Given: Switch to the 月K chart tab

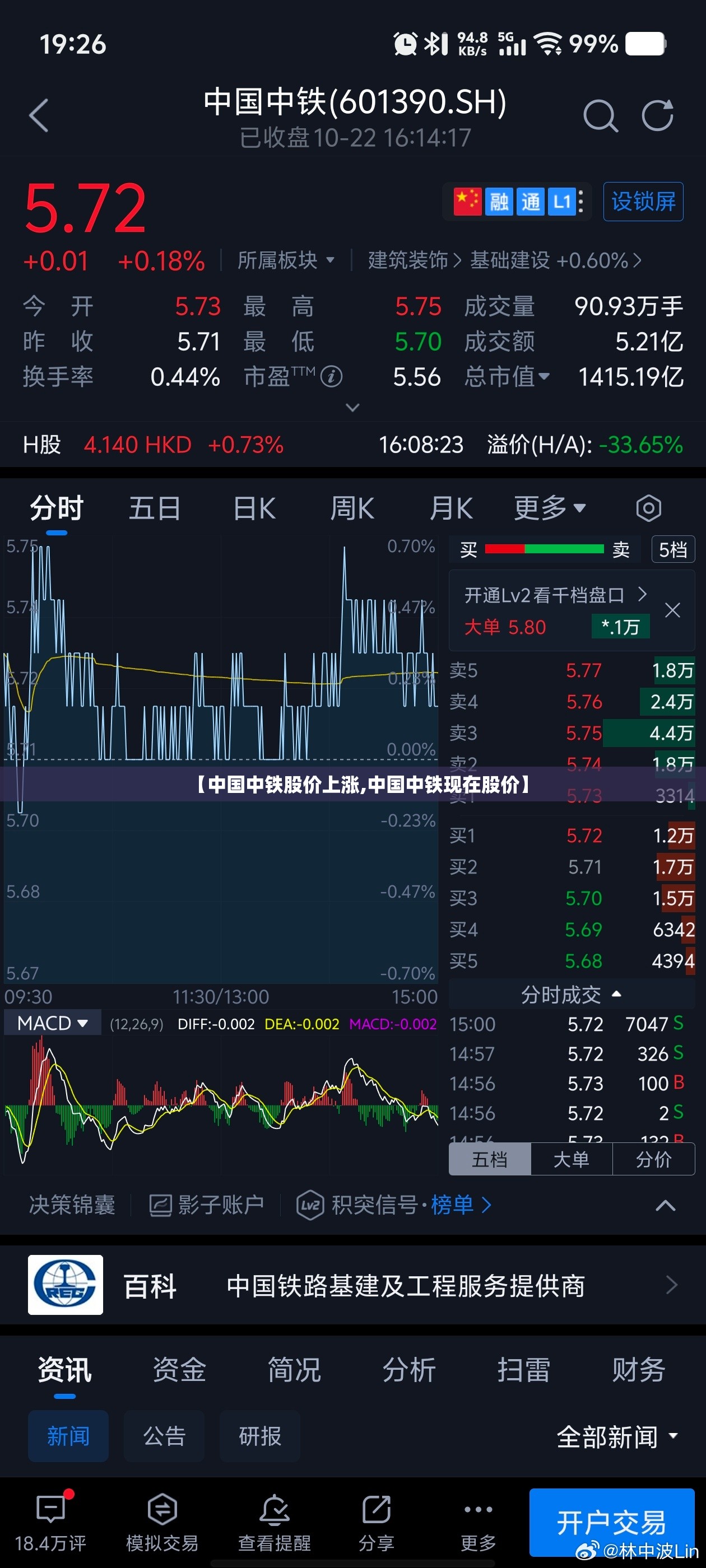Looking at the screenshot, I should (x=452, y=508).
